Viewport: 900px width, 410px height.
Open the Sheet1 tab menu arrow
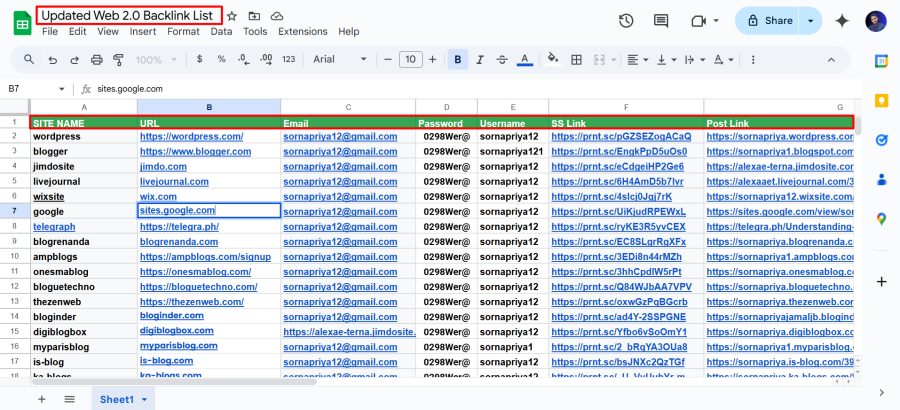click(145, 400)
